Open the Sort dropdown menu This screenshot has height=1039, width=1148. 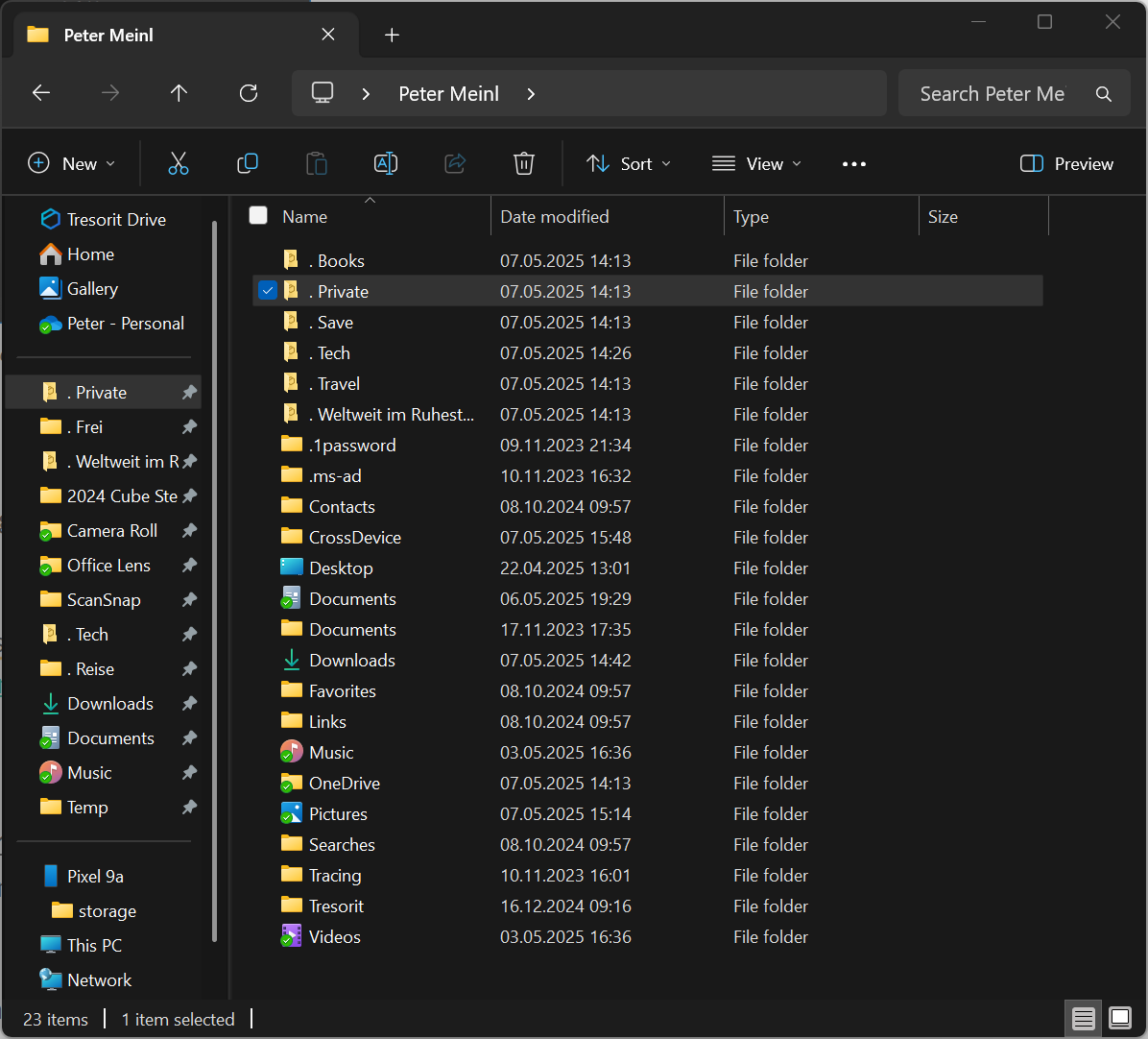[629, 164]
